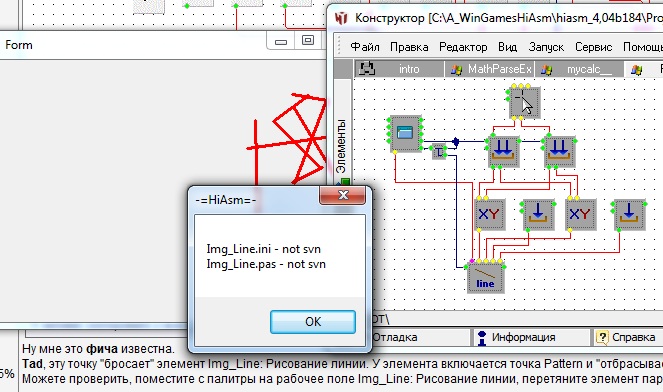Viewport: 663px width, 392px height.
Task: Switch to the intro tab
Action: (x=399, y=69)
